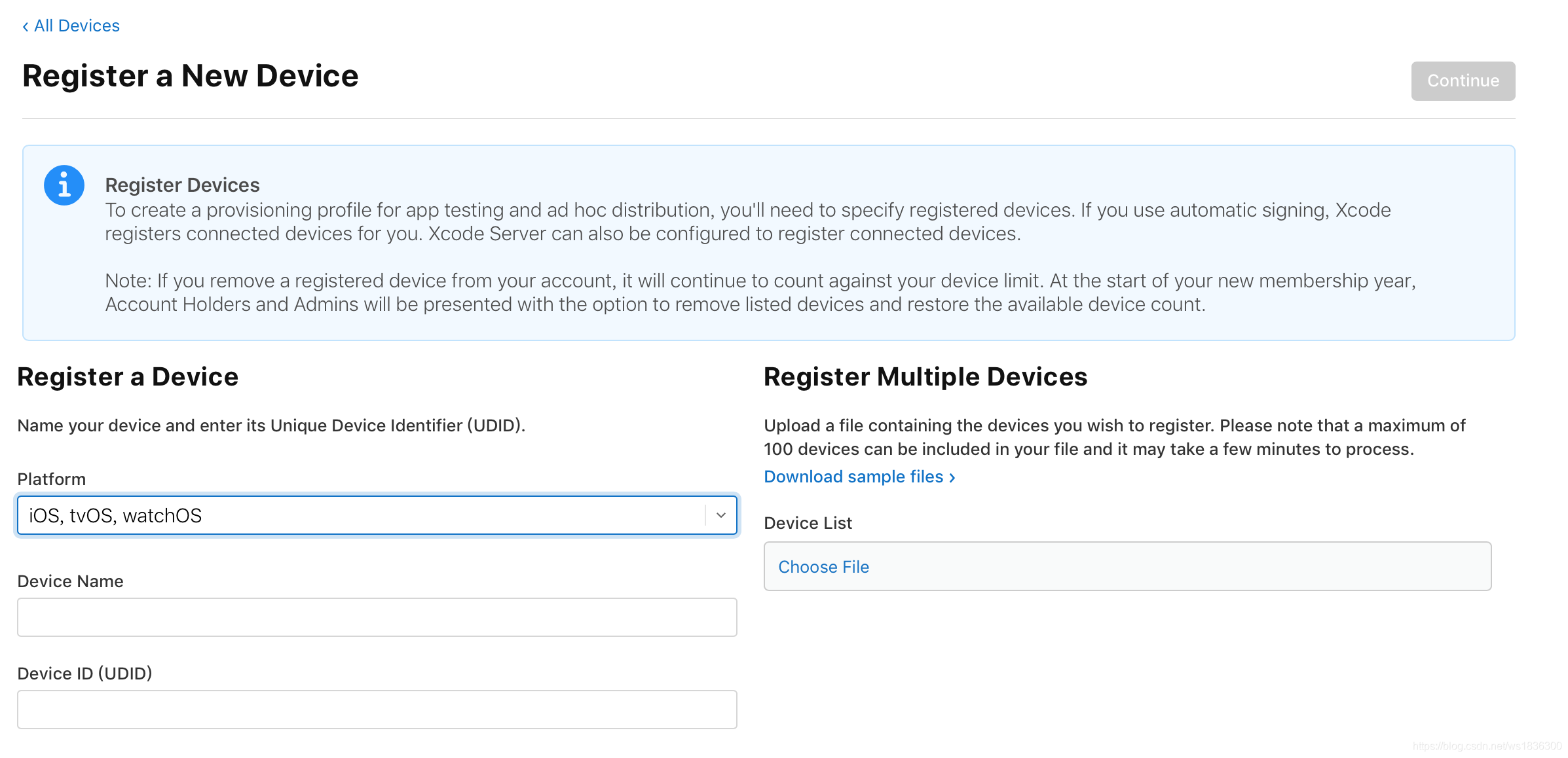The width and height of the screenshot is (1568, 758).
Task: Focus the Device Name text field
Action: point(377,617)
